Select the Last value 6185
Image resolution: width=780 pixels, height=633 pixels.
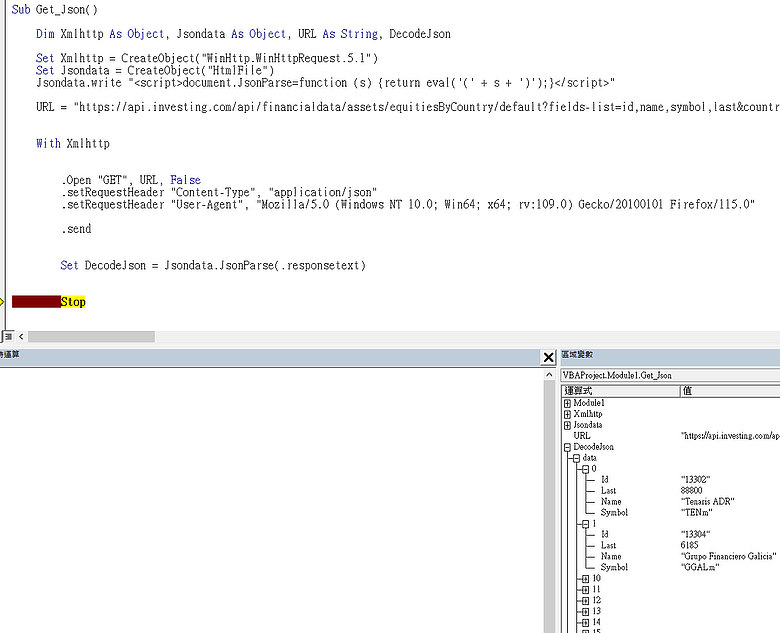click(689, 545)
